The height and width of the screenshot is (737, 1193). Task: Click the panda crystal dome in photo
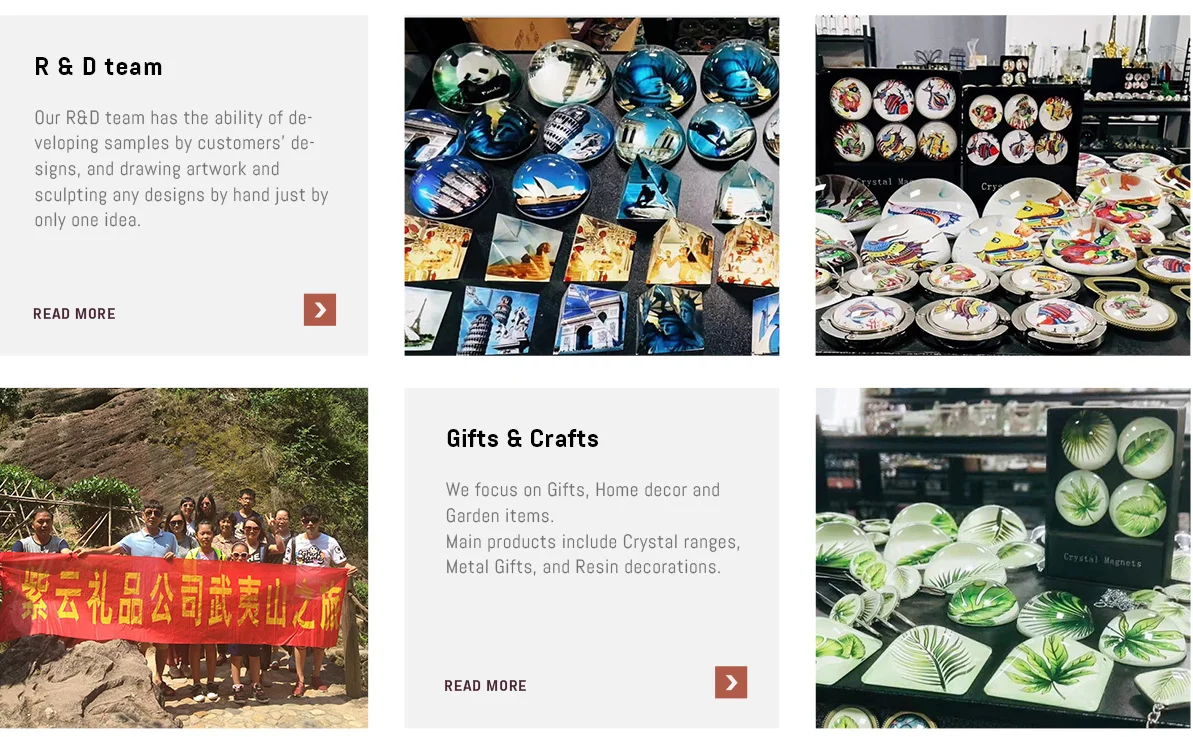click(474, 76)
